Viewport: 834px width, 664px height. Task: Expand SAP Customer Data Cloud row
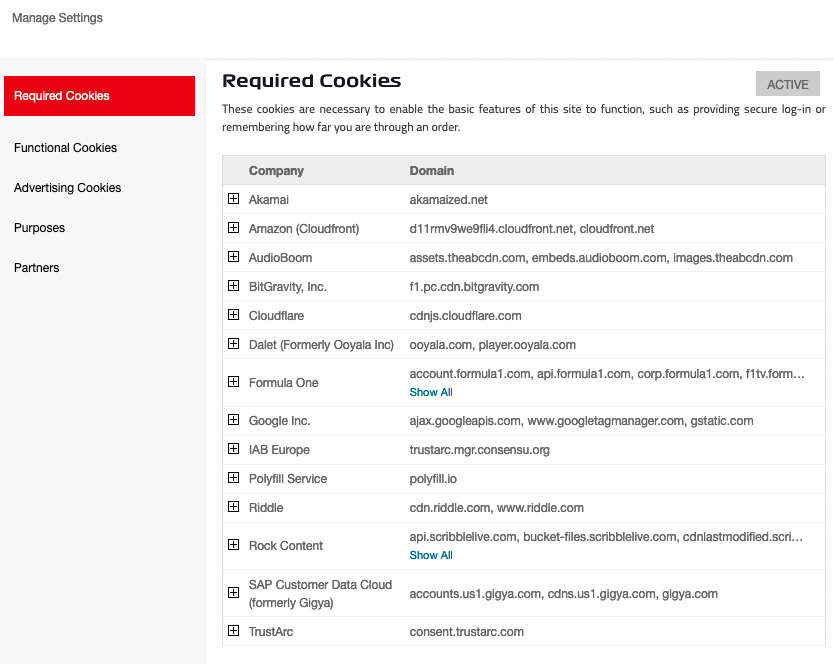coord(234,593)
